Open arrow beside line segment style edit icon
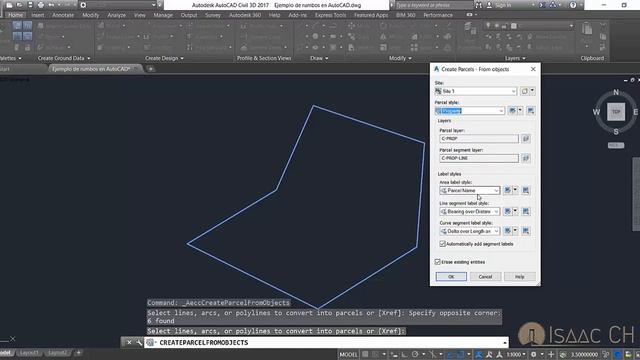This screenshot has height=360, width=640. point(515,211)
